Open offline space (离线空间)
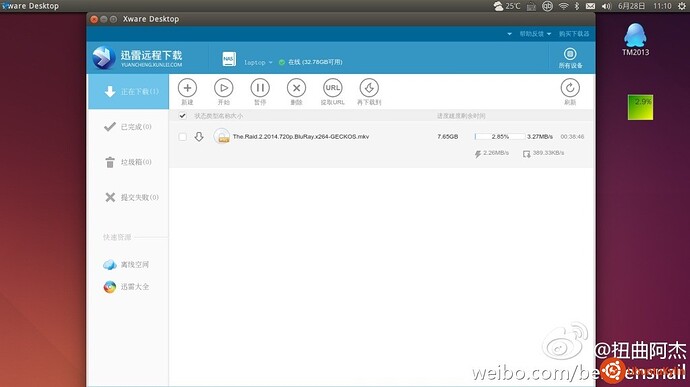The height and width of the screenshot is (387, 690). pyautogui.click(x=126, y=265)
